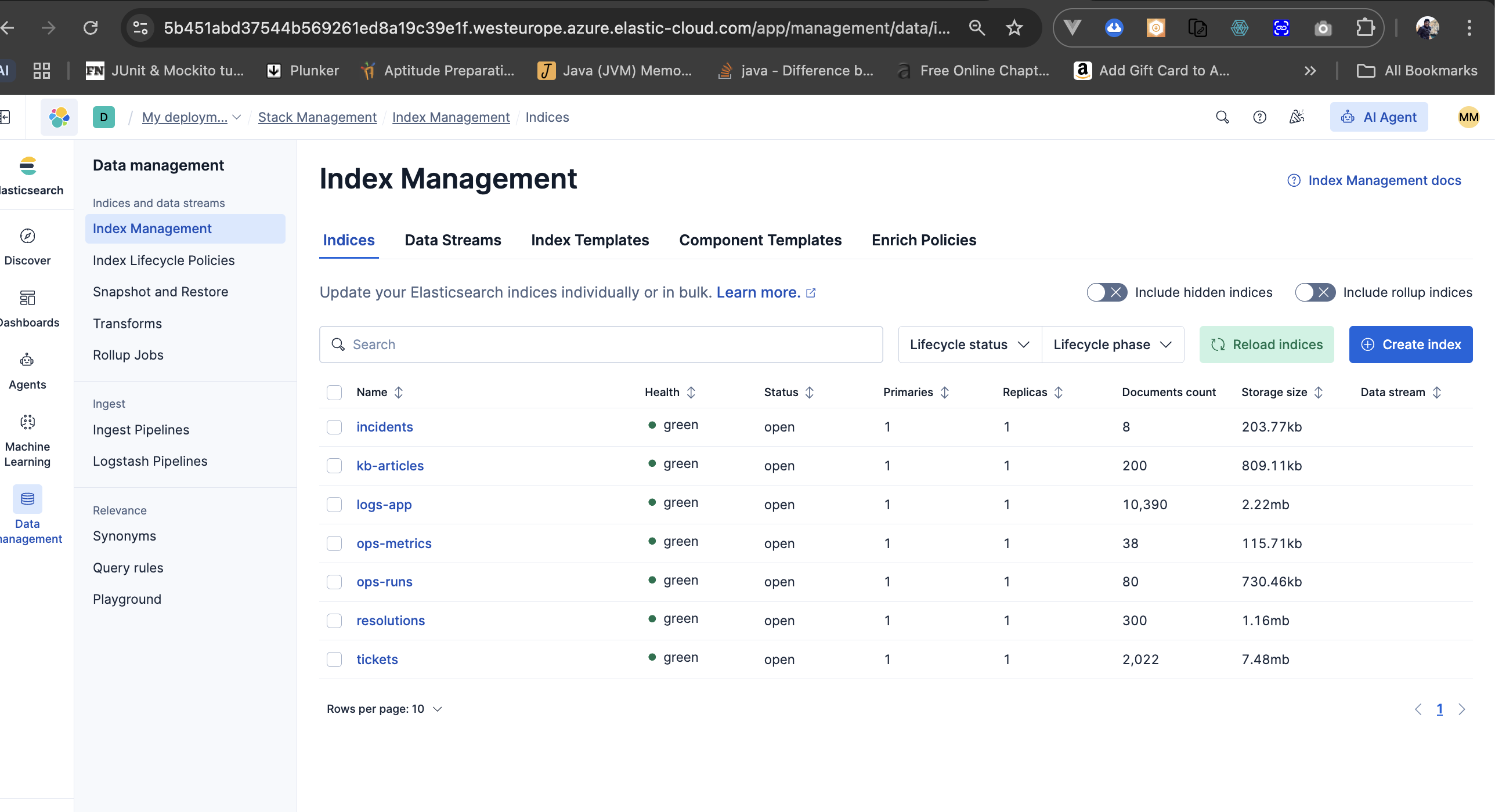Open Discover from the side navigation

(27, 246)
